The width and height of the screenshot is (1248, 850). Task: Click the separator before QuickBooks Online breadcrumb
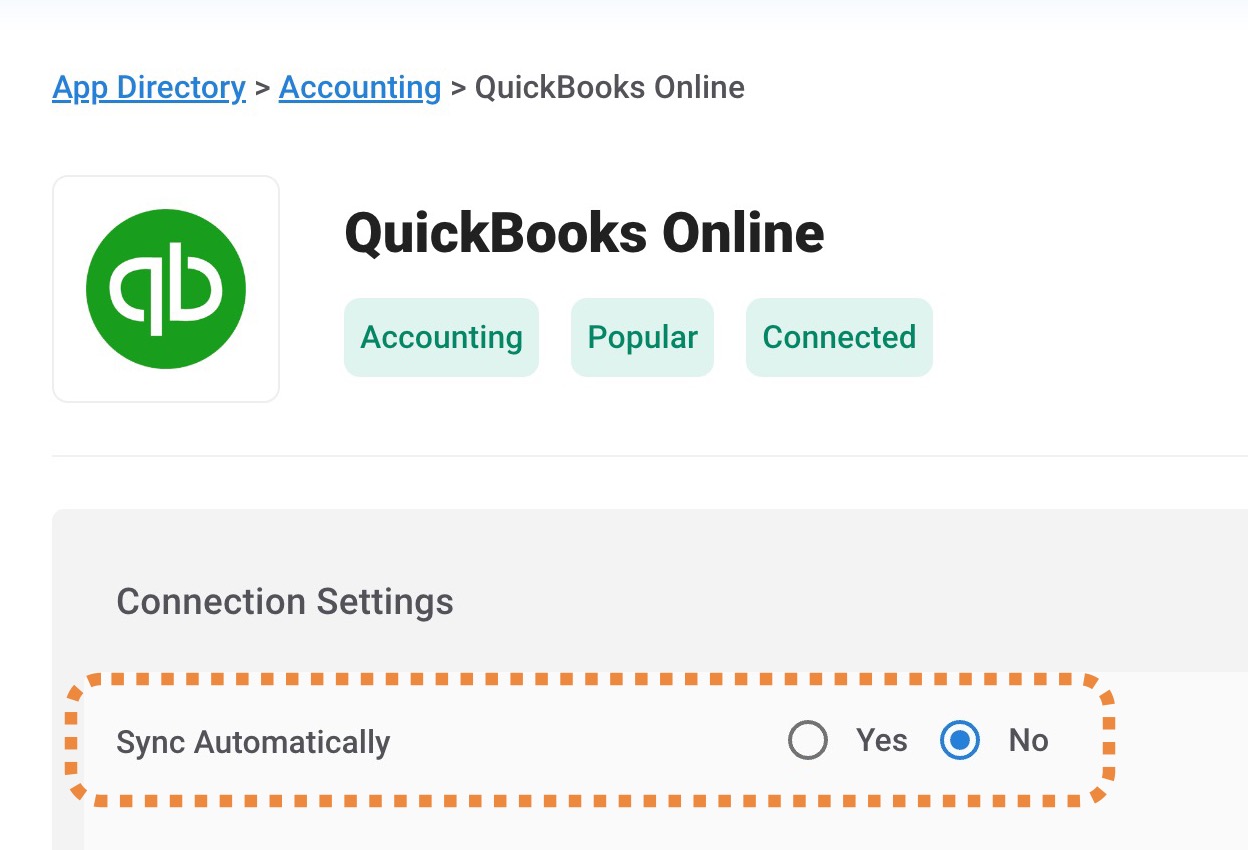[458, 88]
